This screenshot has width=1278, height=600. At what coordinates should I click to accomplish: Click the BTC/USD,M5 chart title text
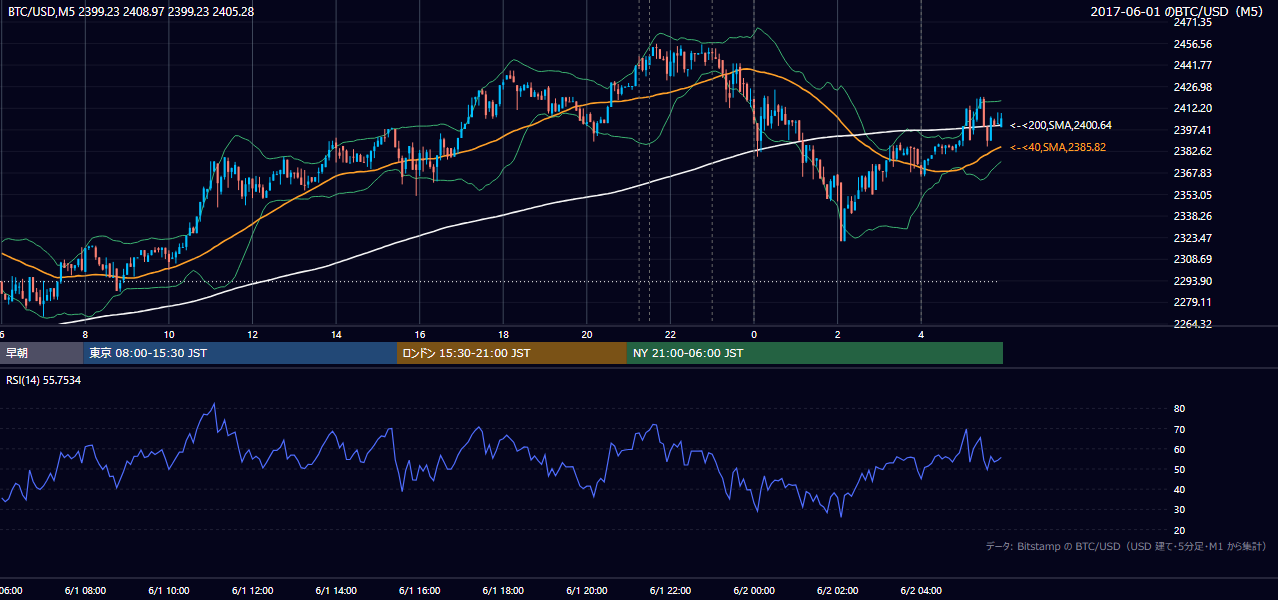pos(131,11)
